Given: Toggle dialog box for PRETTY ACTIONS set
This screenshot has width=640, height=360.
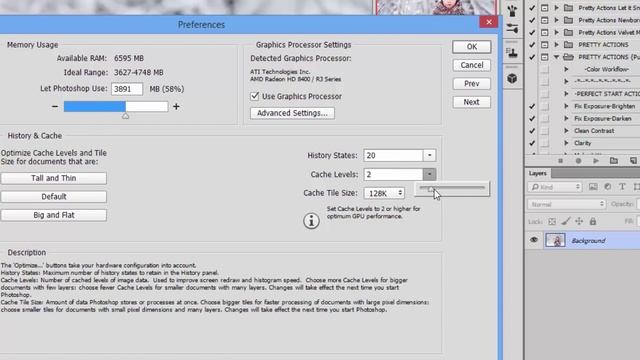Looking at the screenshot, I should point(544,44).
